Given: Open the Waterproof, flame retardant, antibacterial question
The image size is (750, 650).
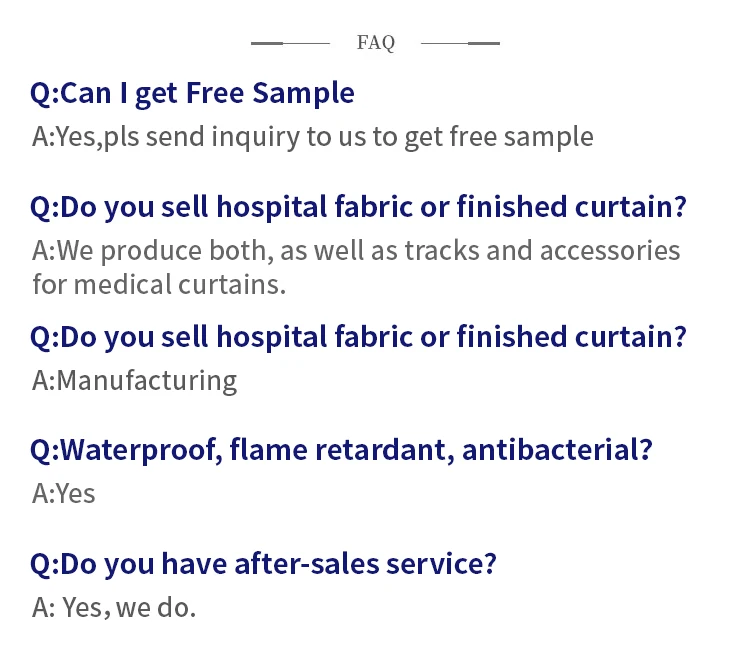Looking at the screenshot, I should point(341,450).
